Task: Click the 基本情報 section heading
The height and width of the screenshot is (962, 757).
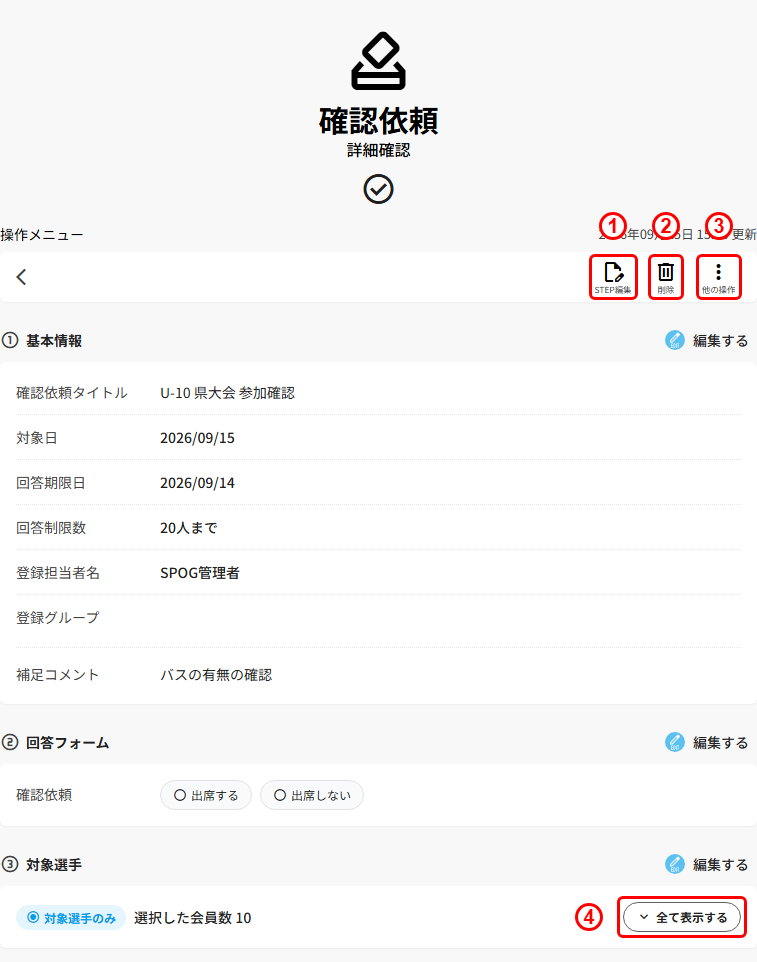Action: coord(54,341)
